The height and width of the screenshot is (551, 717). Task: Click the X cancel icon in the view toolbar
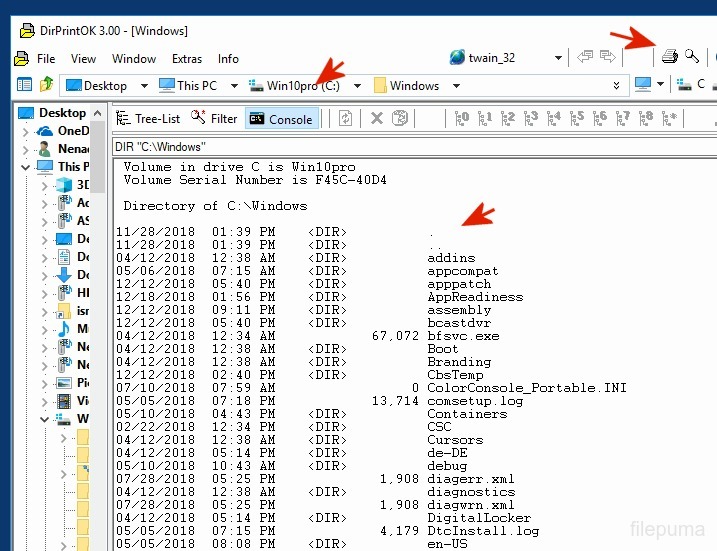click(x=377, y=118)
